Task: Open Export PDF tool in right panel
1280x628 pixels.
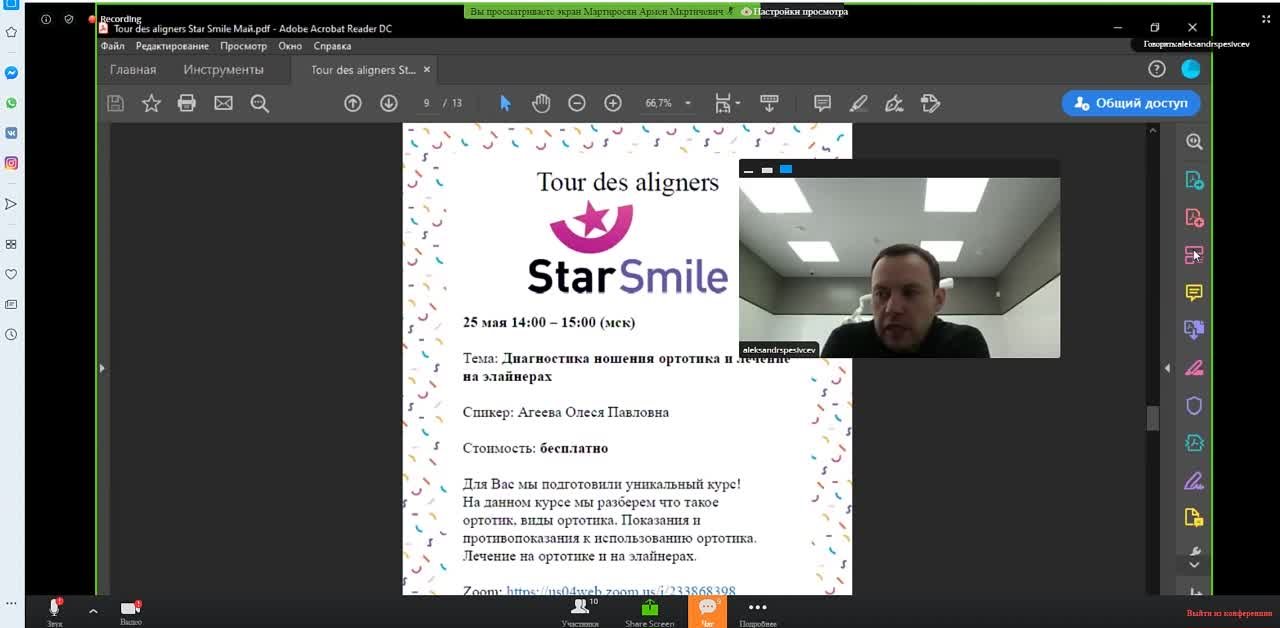Action: tap(1194, 180)
